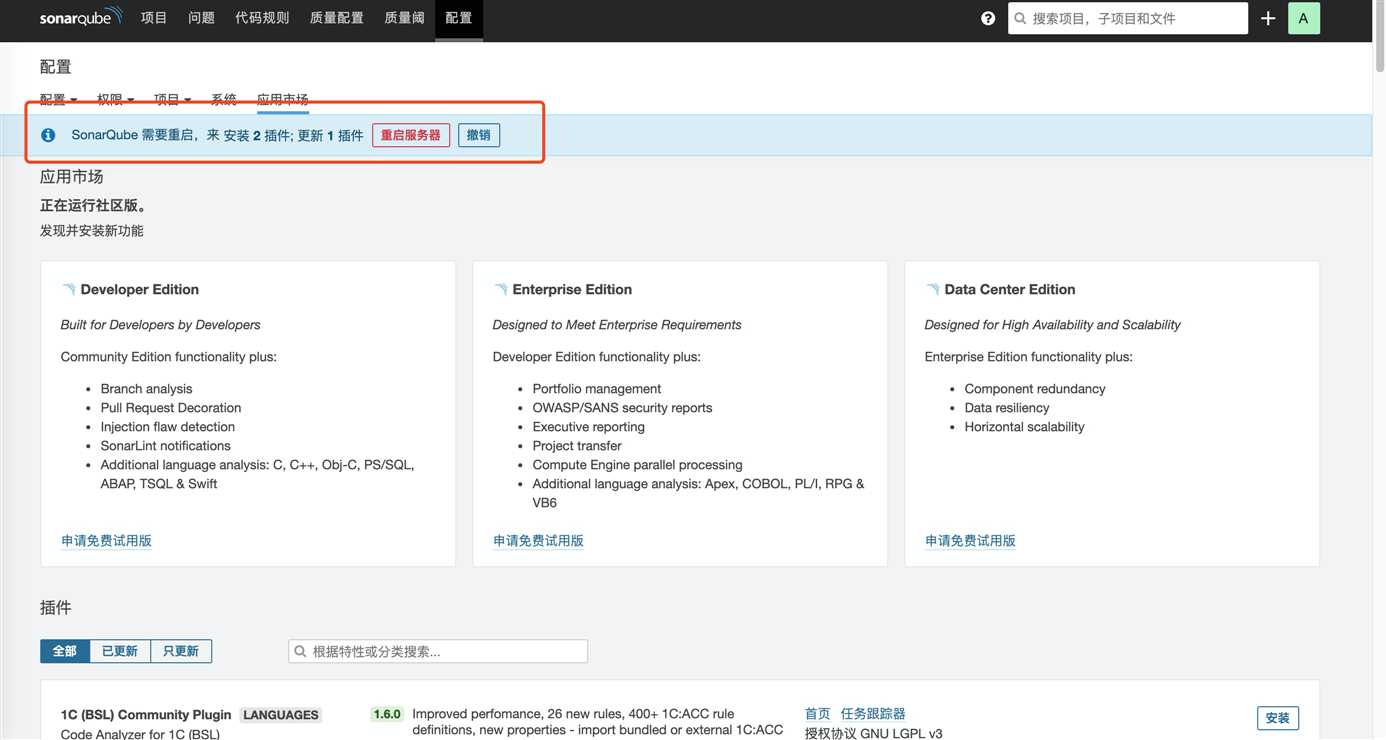Install the 1C (BSL) Community Plugin
This screenshot has height=740, width=1386.
click(x=1278, y=718)
